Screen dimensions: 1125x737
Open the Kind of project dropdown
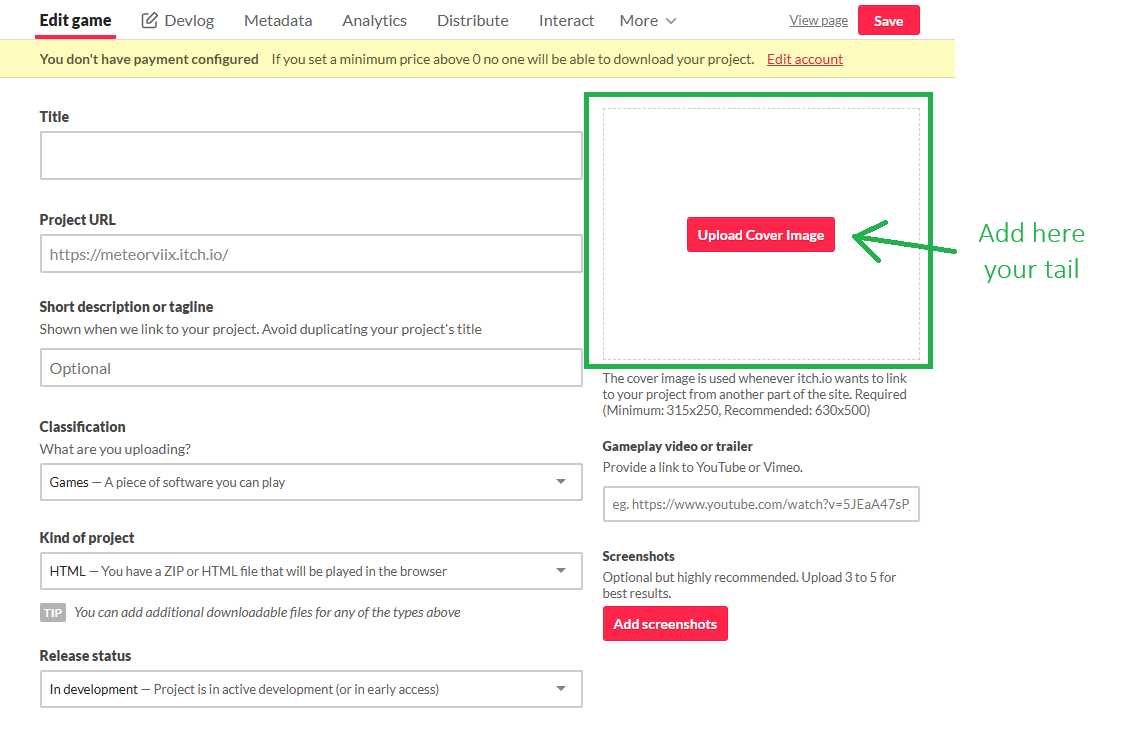coord(311,572)
